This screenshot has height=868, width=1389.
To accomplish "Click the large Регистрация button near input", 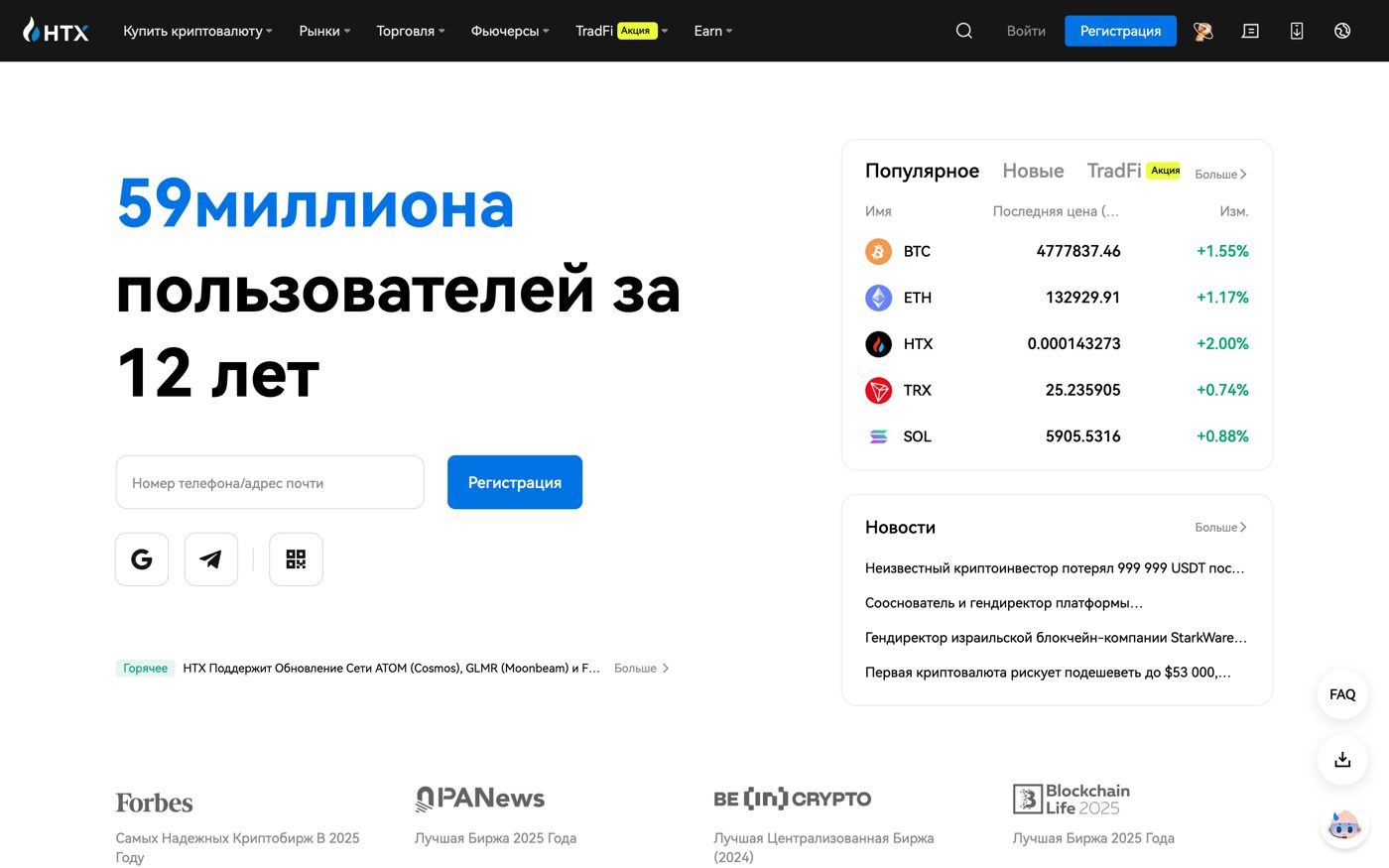I will [x=515, y=482].
